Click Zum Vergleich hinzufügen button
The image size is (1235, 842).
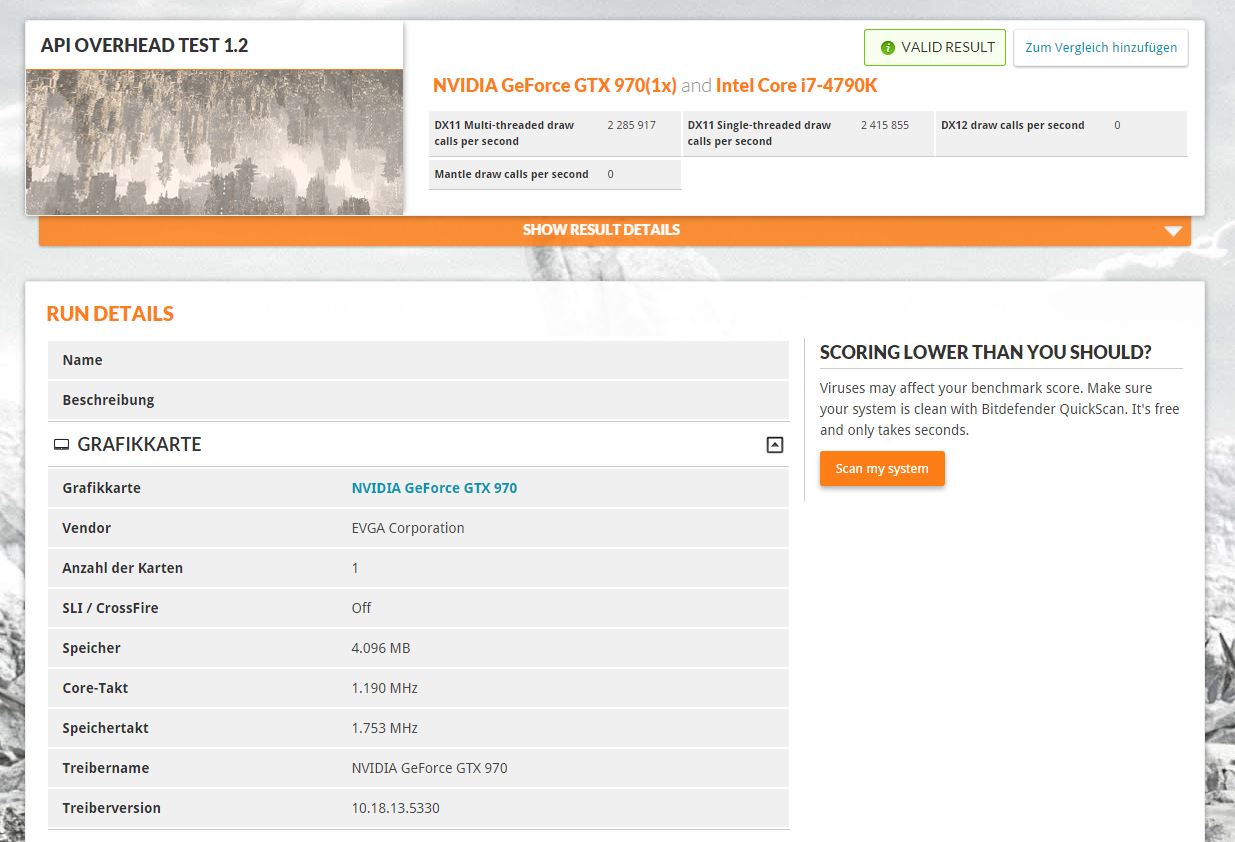tap(1101, 47)
